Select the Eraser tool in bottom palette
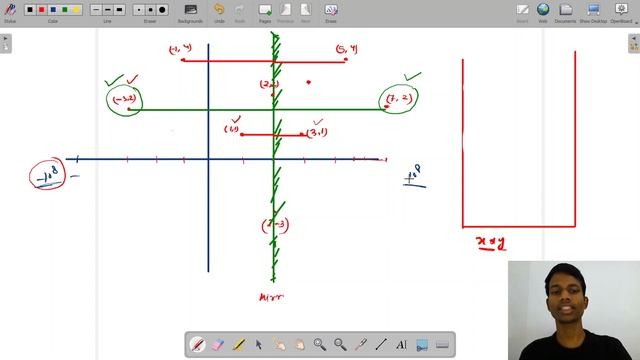 point(218,344)
